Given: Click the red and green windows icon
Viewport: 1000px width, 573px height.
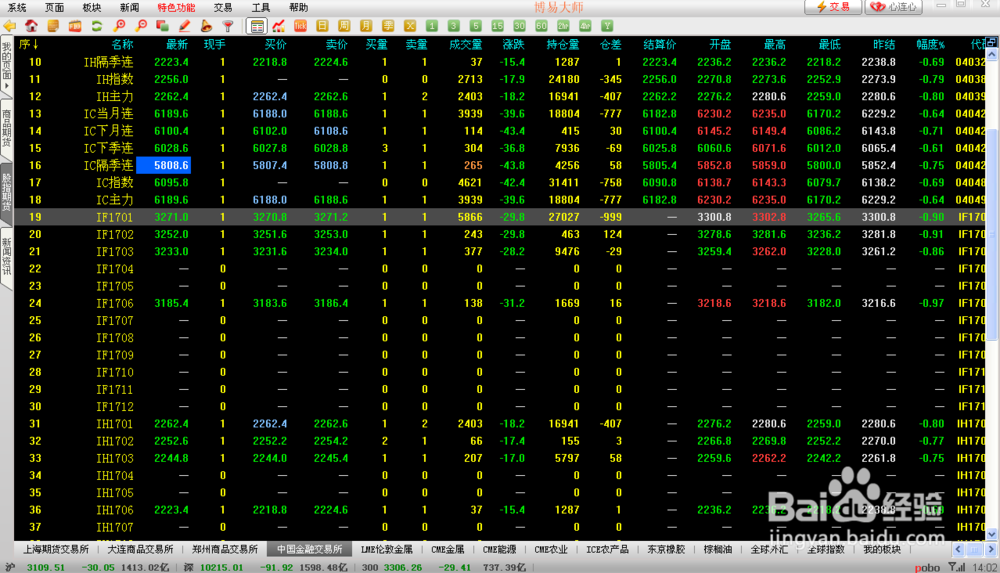Looking at the screenshot, I should (163, 26).
